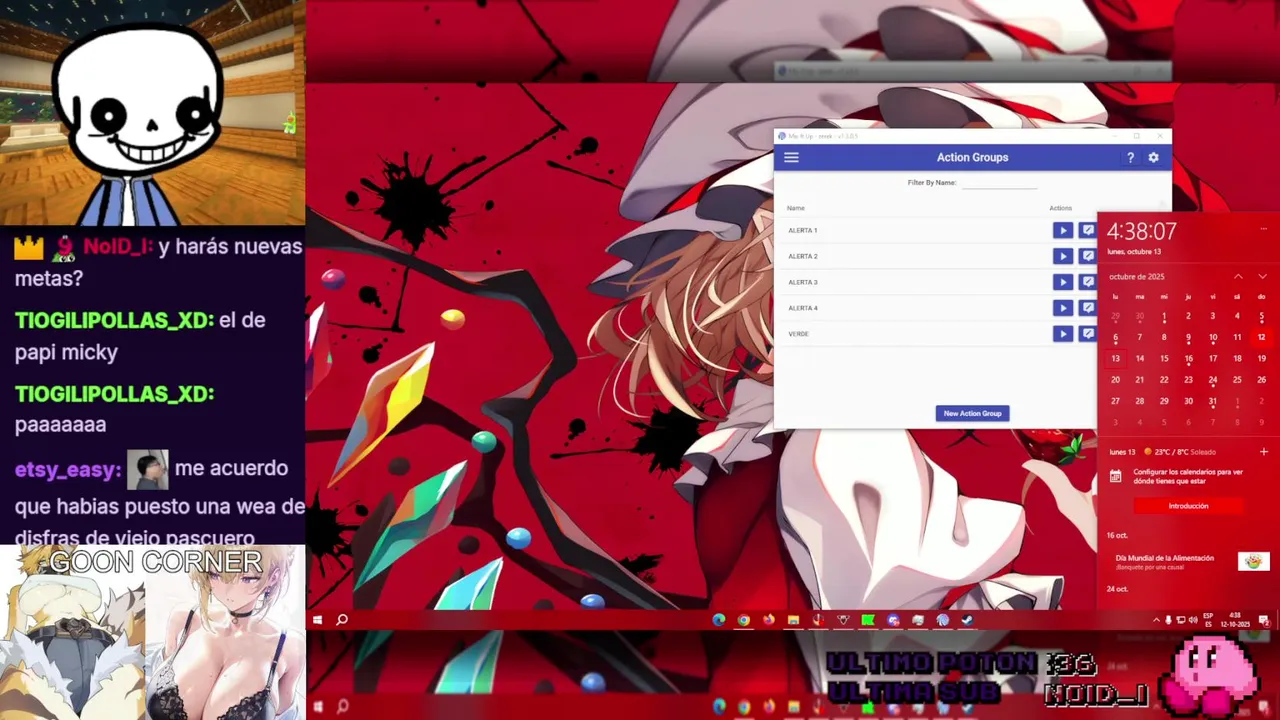
Task: Select day 24 in the calendar
Action: 1213,380
